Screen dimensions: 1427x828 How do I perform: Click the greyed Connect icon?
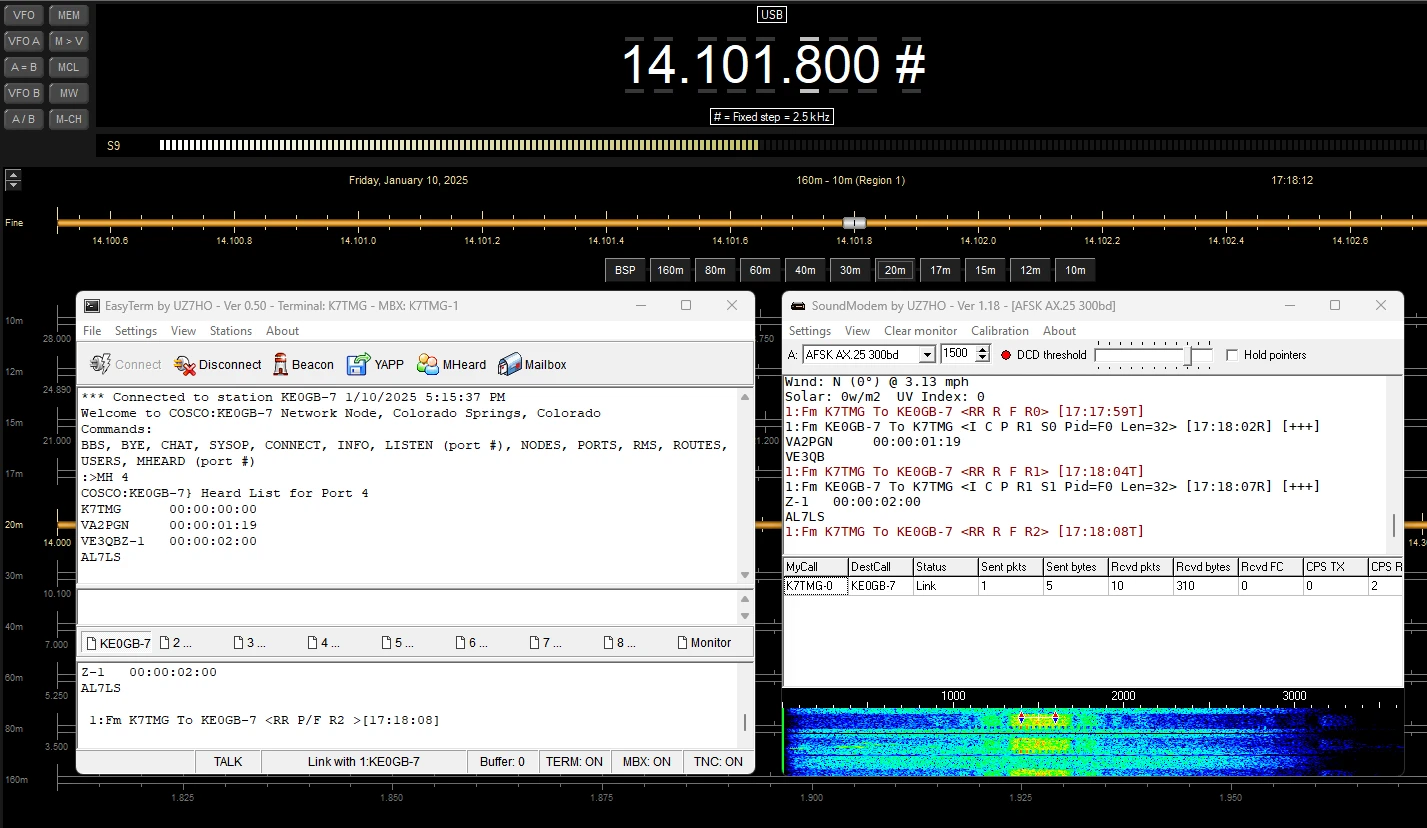[100, 365]
